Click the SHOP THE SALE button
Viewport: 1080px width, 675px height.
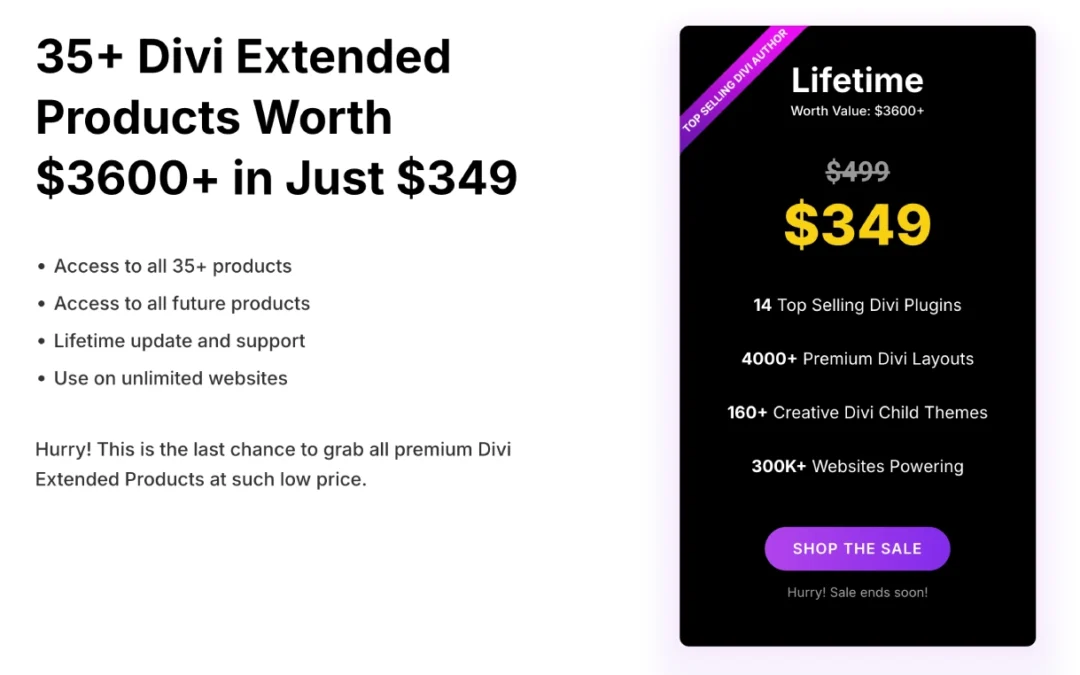(x=857, y=549)
